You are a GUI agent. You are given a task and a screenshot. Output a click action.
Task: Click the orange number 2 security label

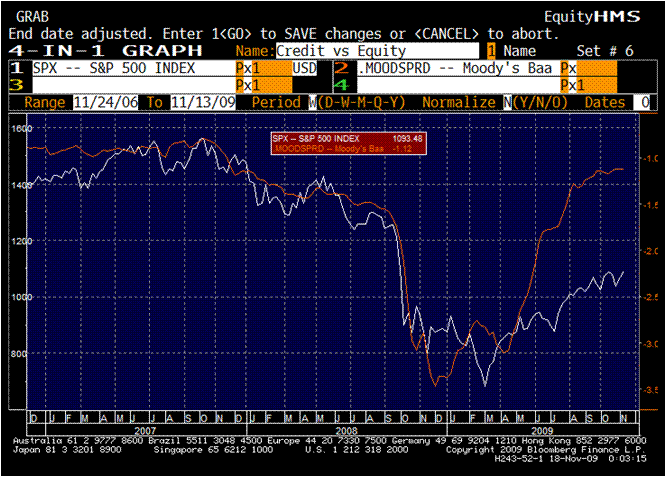(341, 68)
